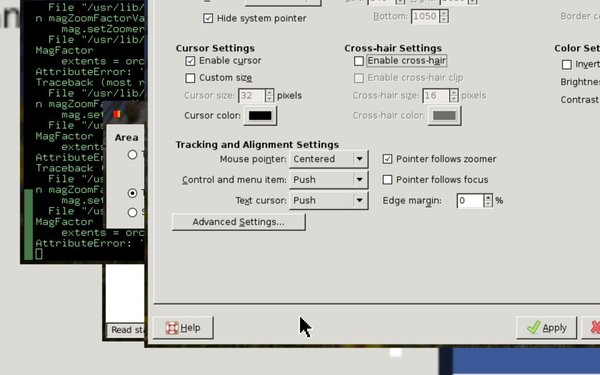Enable cross-hair checkbox

359,61
